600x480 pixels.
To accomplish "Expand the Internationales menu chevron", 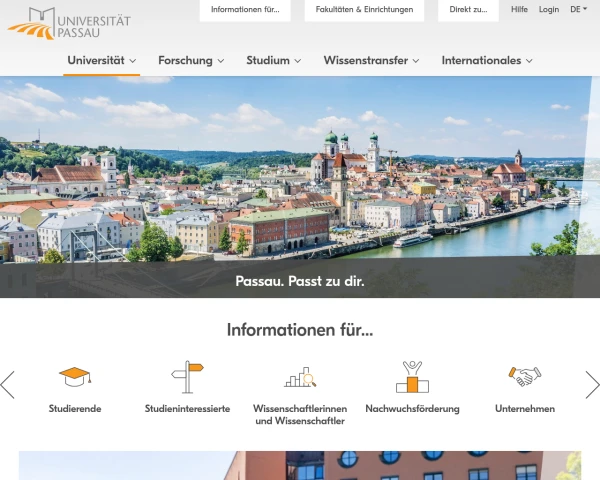I will point(529,61).
